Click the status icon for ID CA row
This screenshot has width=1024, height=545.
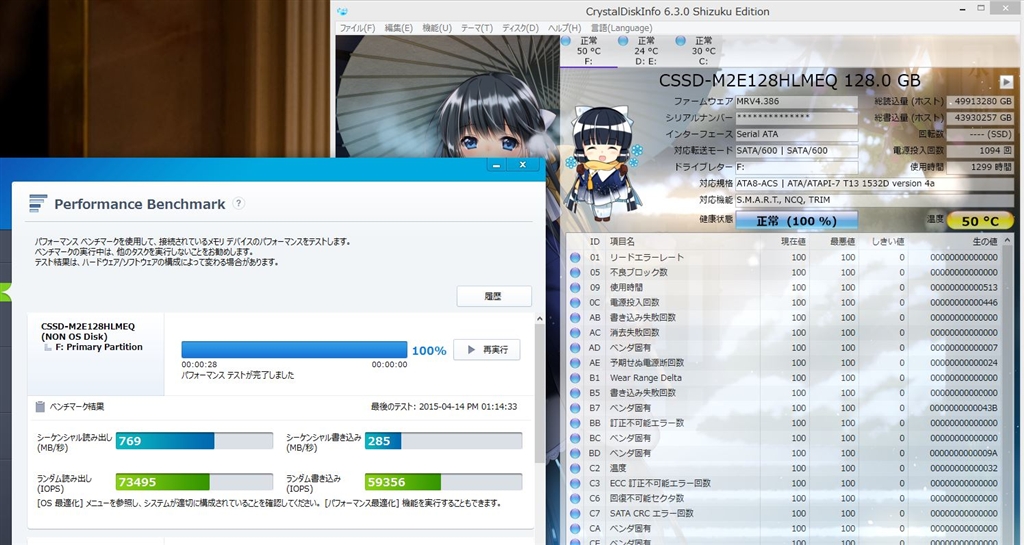point(575,529)
